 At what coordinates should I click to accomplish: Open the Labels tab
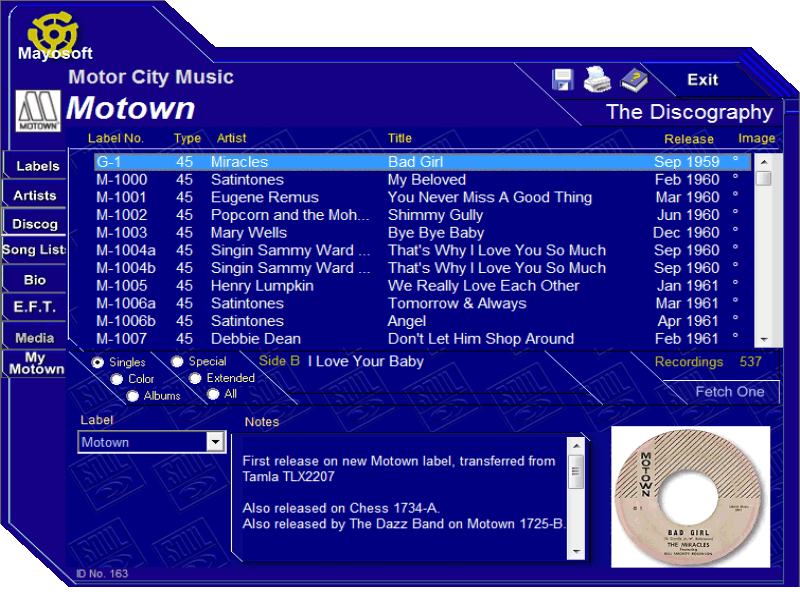click(x=35, y=165)
